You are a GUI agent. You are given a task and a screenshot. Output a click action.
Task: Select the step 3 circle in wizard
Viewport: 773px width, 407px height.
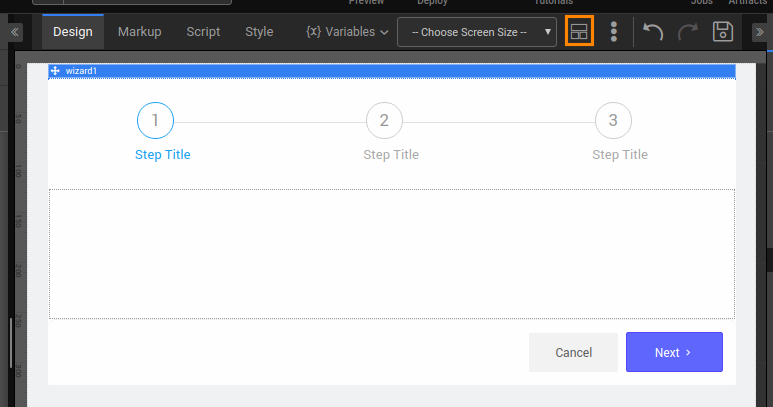613,121
